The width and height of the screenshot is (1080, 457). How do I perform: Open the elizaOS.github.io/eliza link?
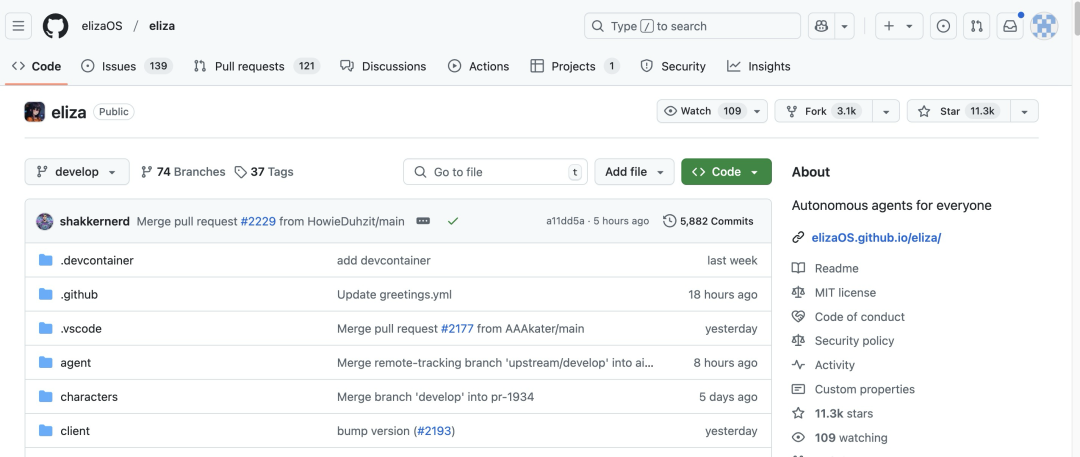click(875, 238)
